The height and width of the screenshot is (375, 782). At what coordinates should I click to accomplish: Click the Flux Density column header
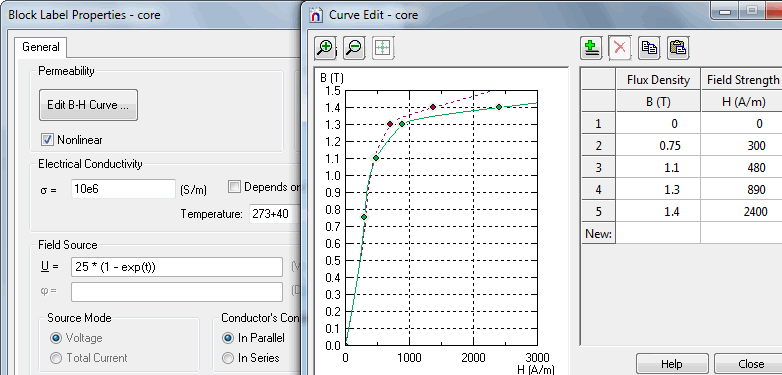coord(658,80)
